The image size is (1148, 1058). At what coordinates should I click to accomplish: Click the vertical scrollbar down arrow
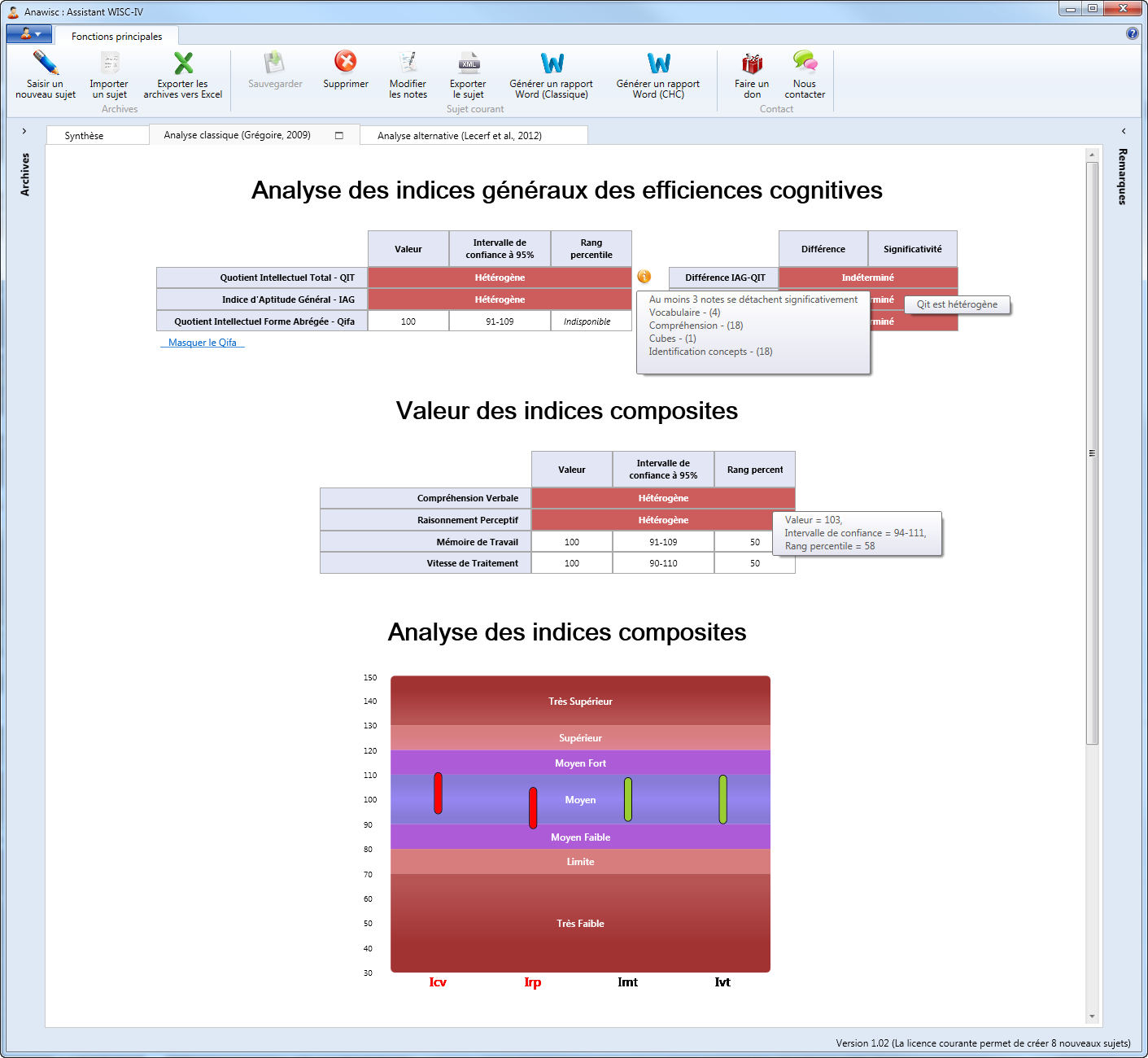[x=1092, y=1016]
